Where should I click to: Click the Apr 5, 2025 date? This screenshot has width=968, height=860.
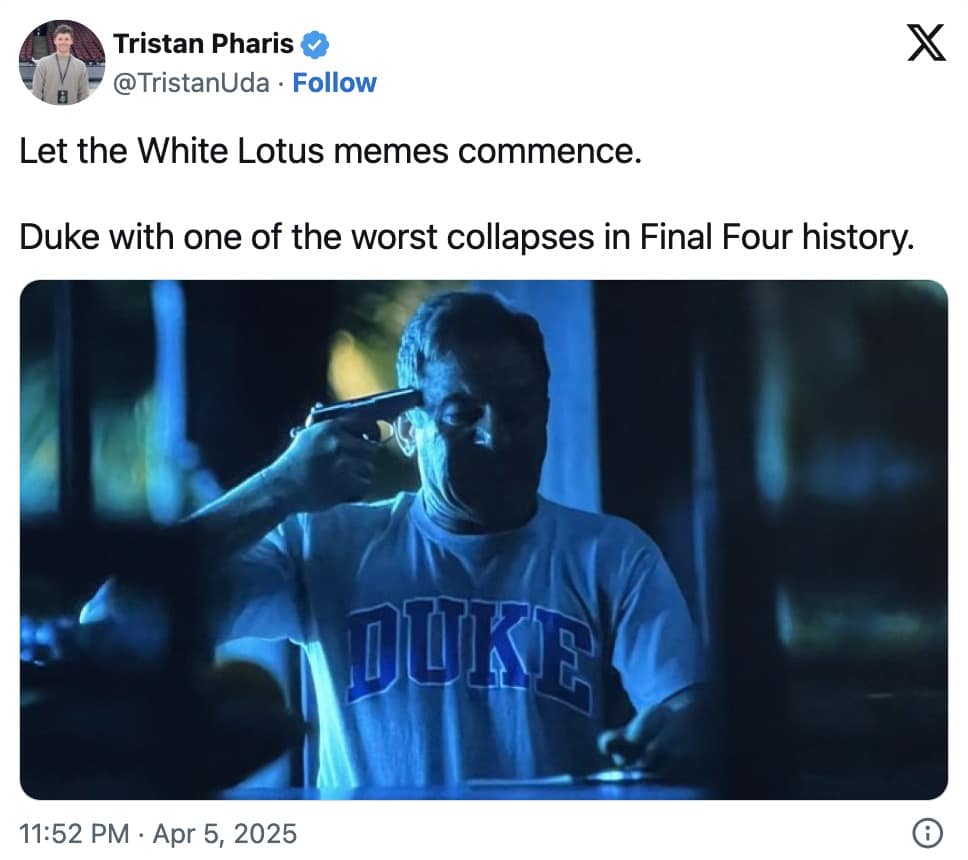(225, 833)
